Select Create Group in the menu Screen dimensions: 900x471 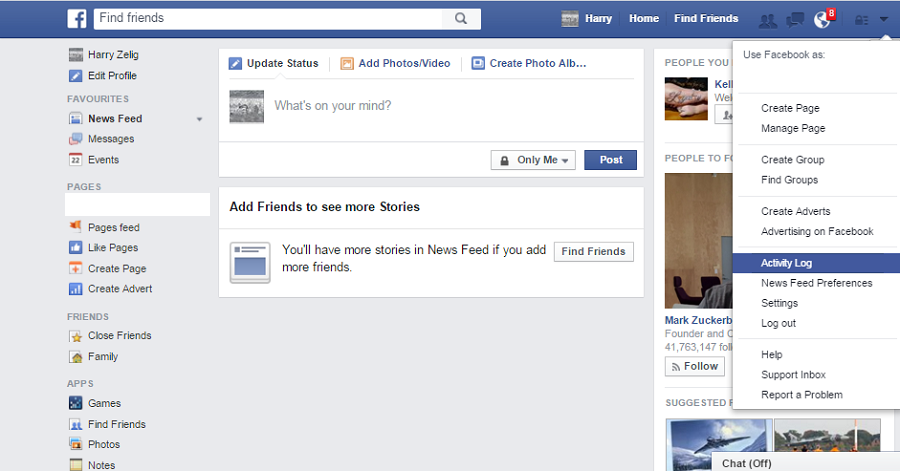point(792,160)
